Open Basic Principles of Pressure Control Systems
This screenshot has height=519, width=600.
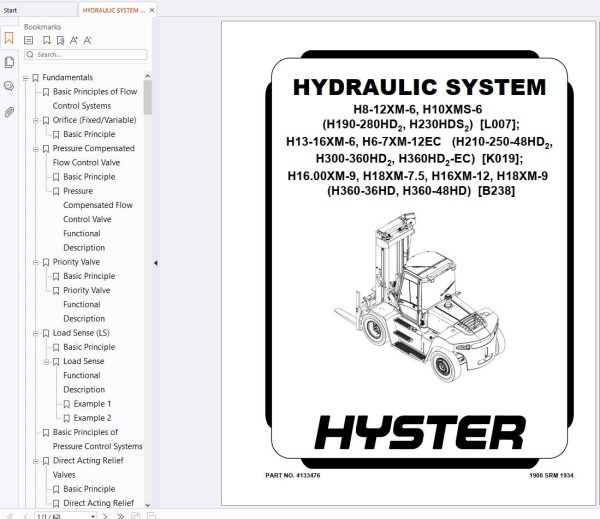[x=97, y=439]
